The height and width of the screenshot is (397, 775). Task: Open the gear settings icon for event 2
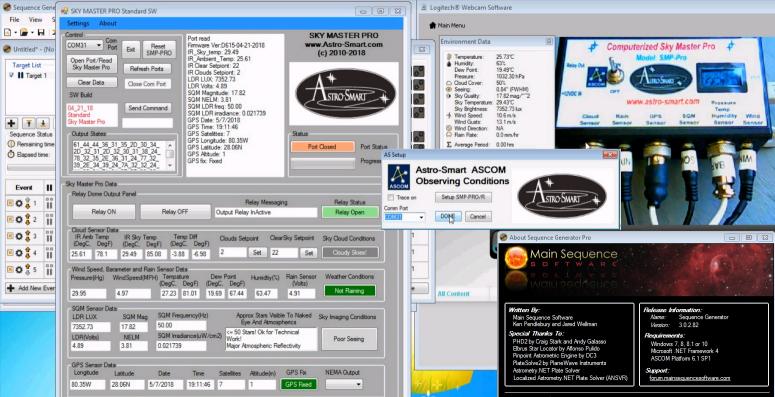click(19, 220)
